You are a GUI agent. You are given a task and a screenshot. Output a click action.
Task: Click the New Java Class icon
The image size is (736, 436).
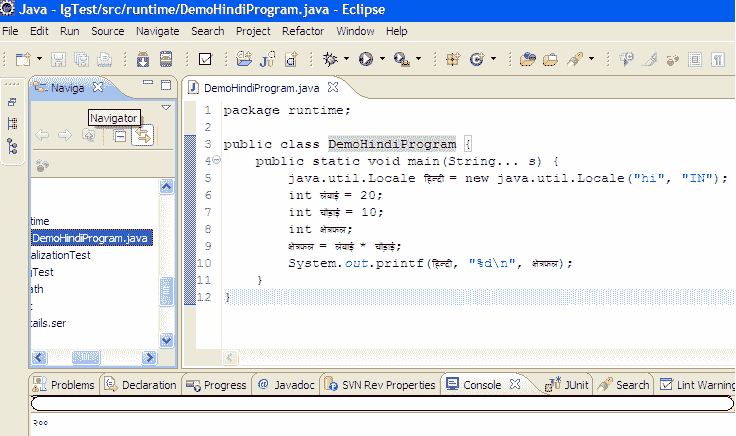tap(291, 60)
